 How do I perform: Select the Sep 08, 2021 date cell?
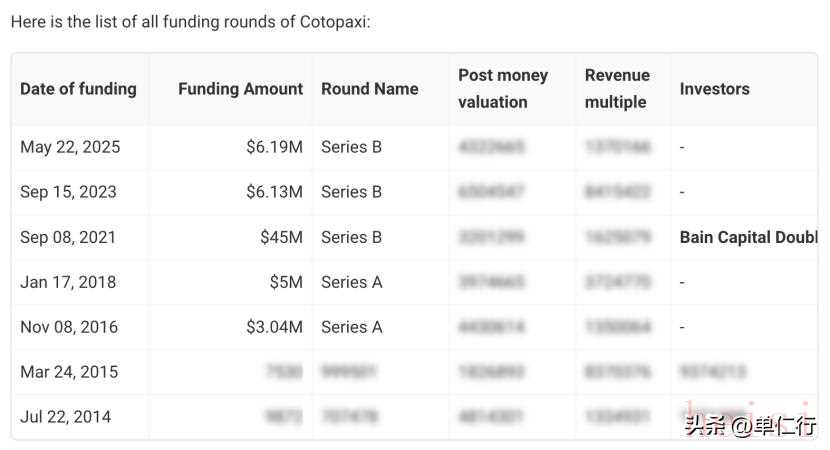pyautogui.click(x=68, y=237)
